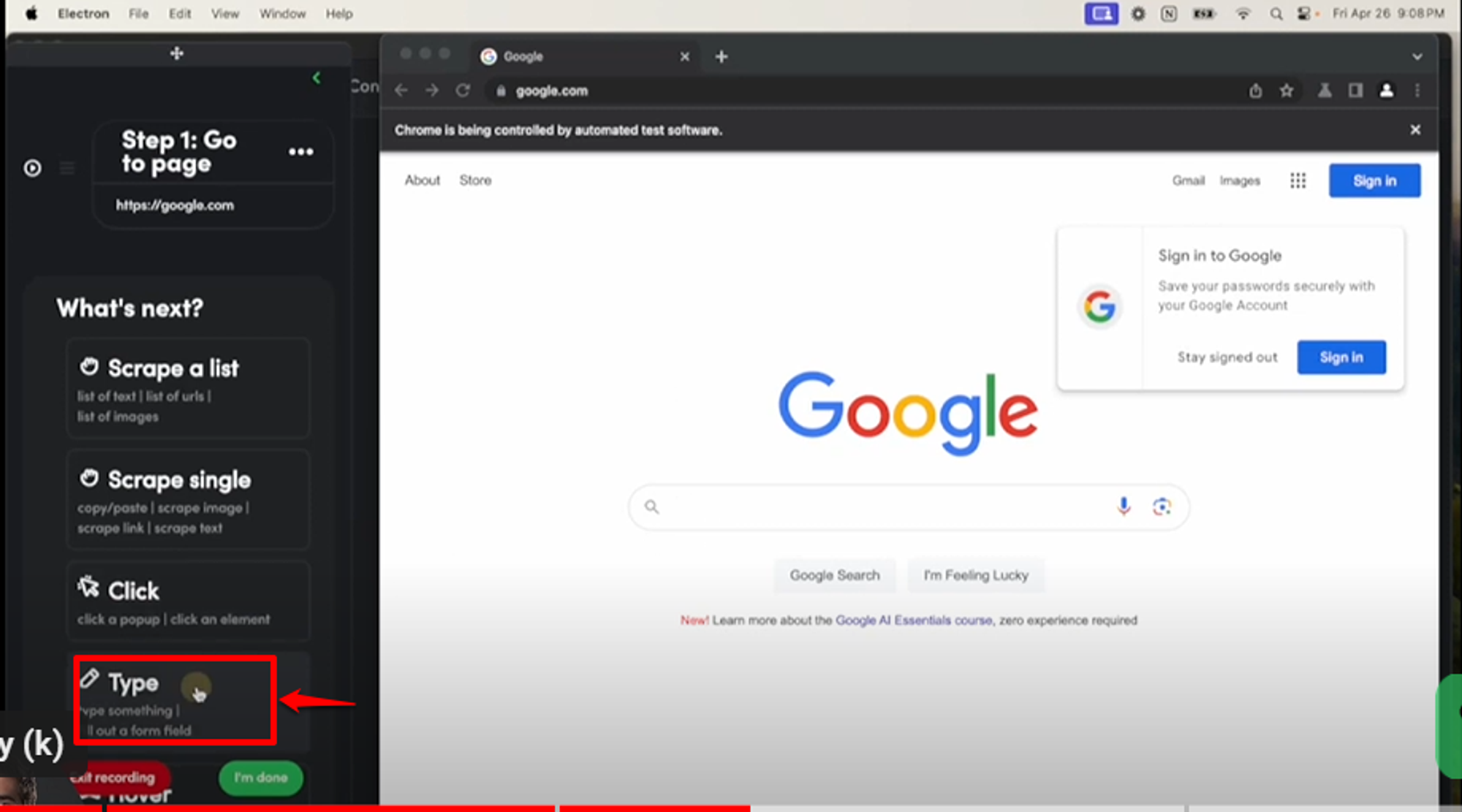
Task: Click the Google apps grid icon
Action: (1298, 180)
